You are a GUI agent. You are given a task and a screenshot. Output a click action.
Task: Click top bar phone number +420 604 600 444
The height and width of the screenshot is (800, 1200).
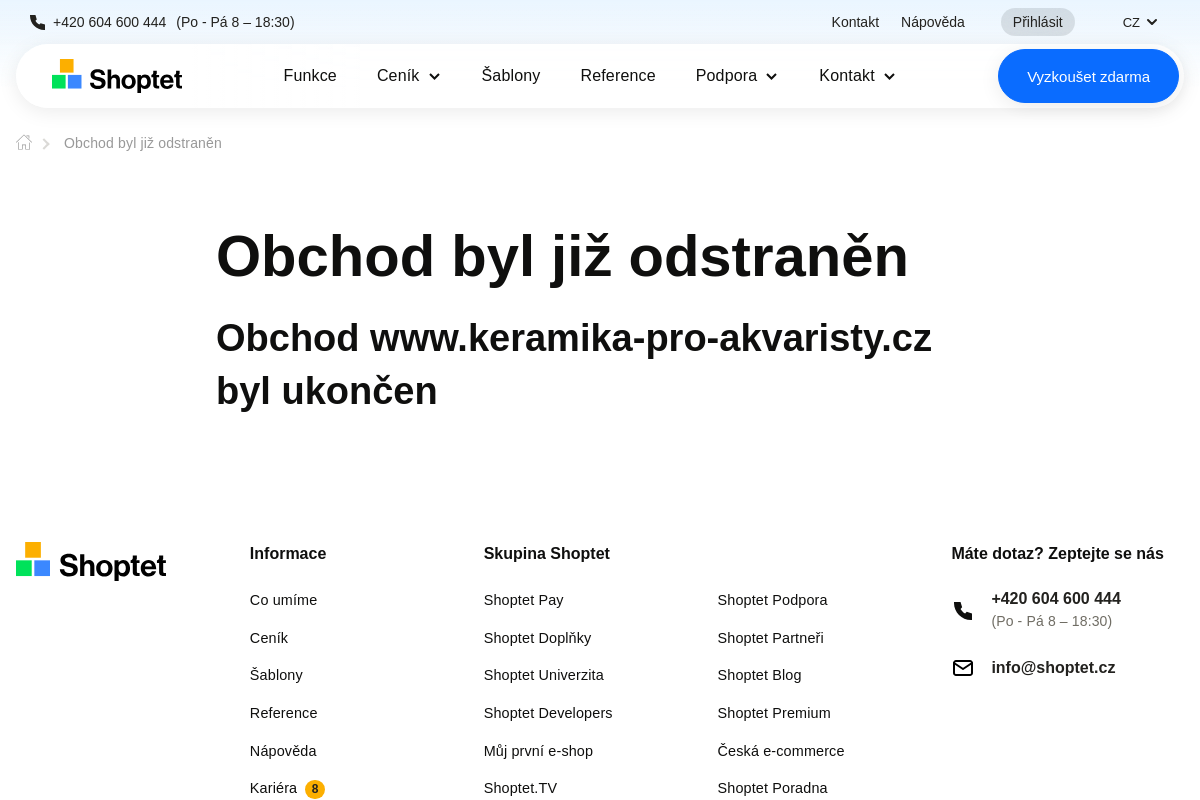coord(110,22)
